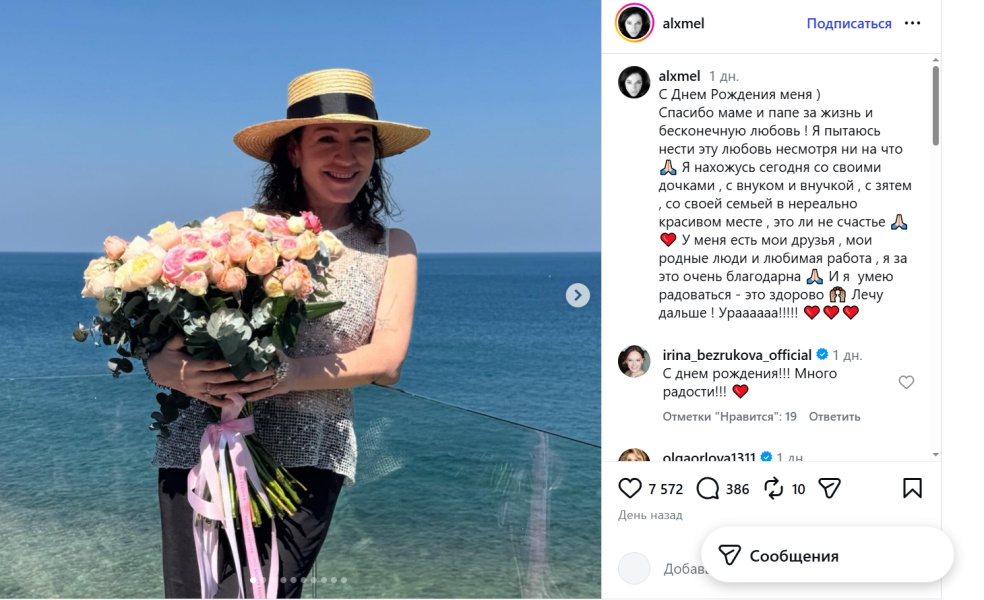Open comments via speech bubble icon

tap(708, 488)
